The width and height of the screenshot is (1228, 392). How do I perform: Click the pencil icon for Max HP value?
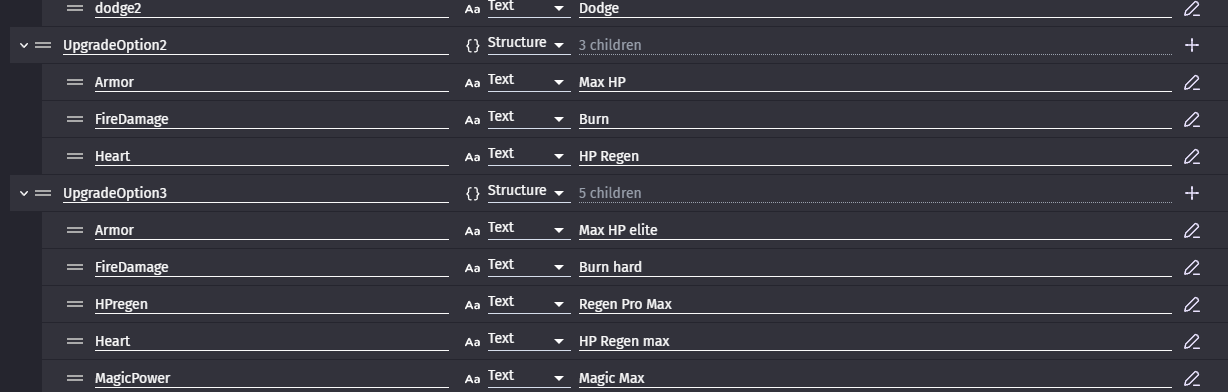pyautogui.click(x=1191, y=82)
